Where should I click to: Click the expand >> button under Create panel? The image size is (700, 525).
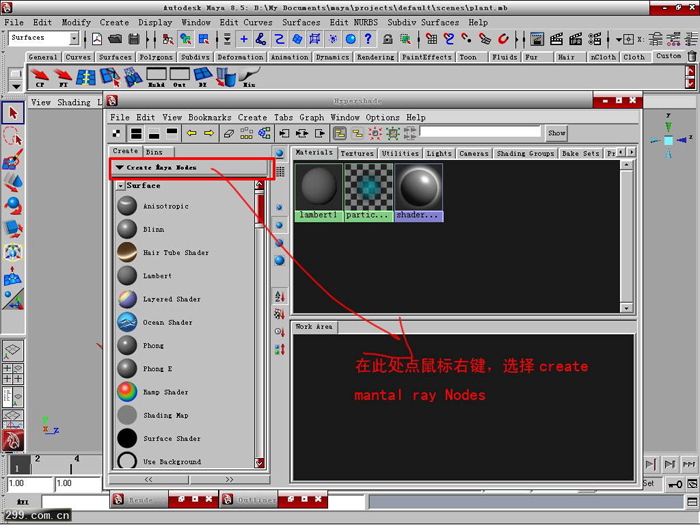[229, 479]
